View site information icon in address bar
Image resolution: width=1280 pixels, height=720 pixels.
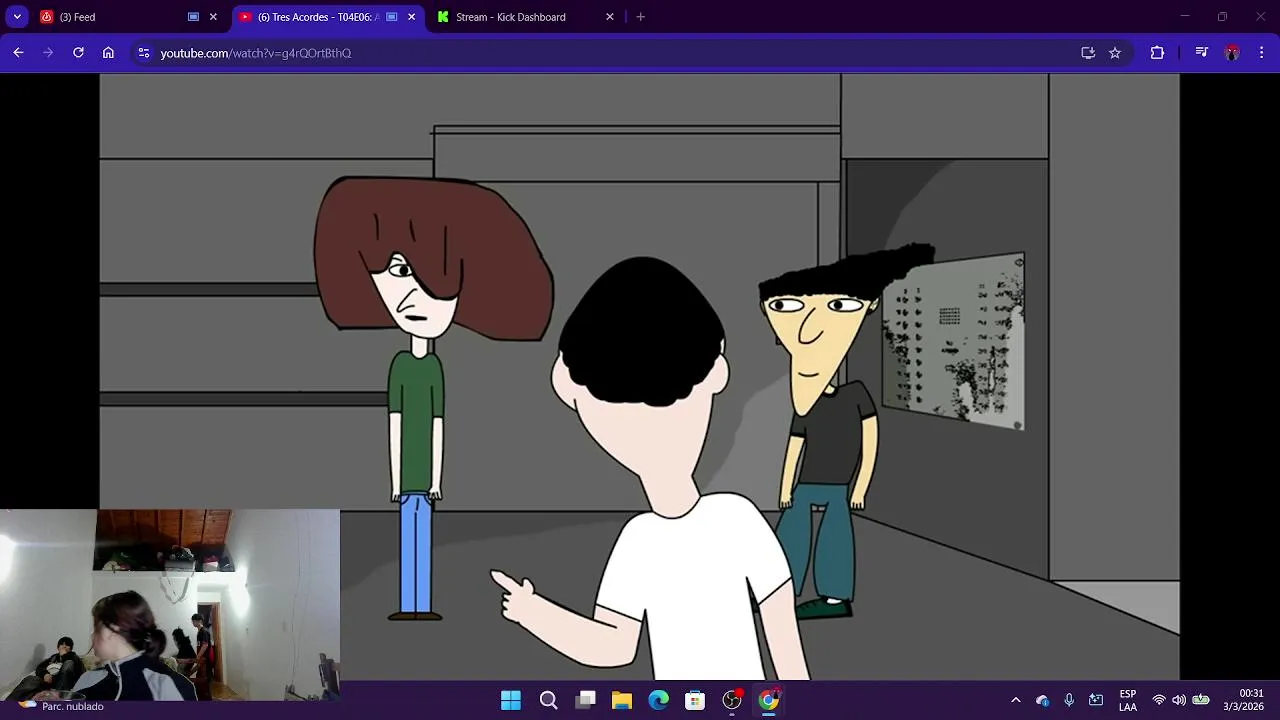coord(144,53)
